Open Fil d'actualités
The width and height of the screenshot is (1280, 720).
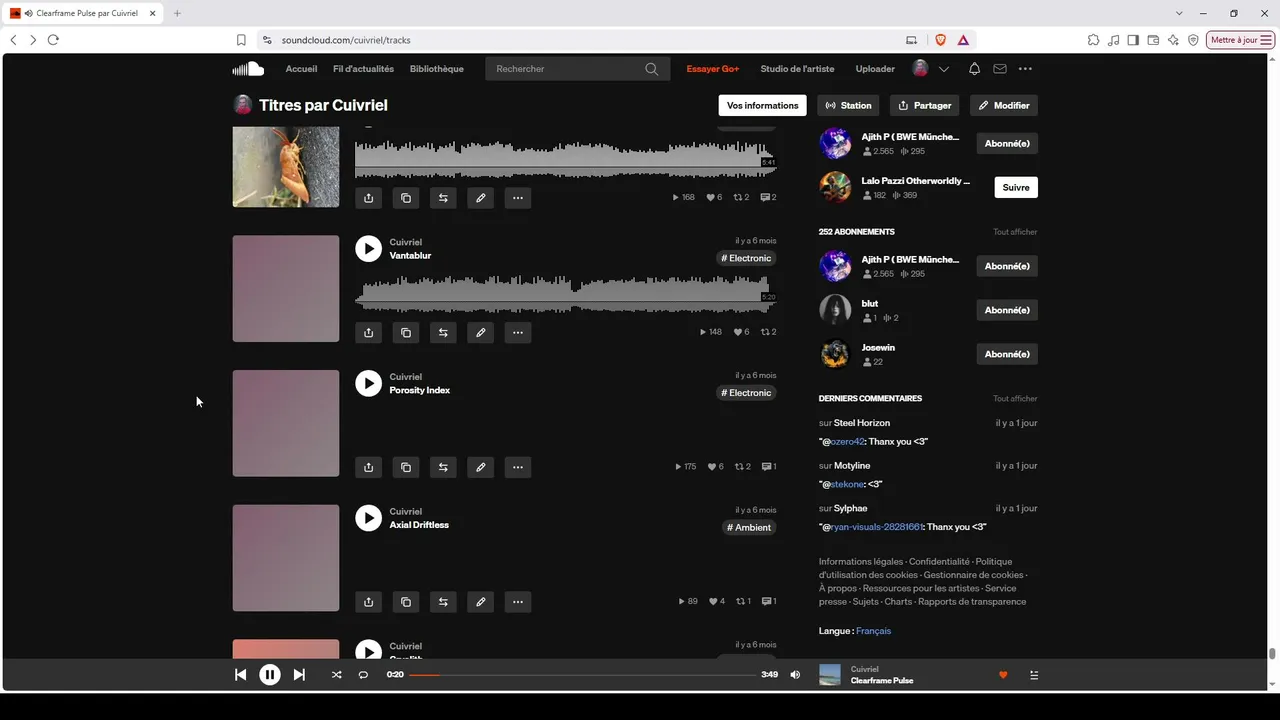tap(363, 69)
